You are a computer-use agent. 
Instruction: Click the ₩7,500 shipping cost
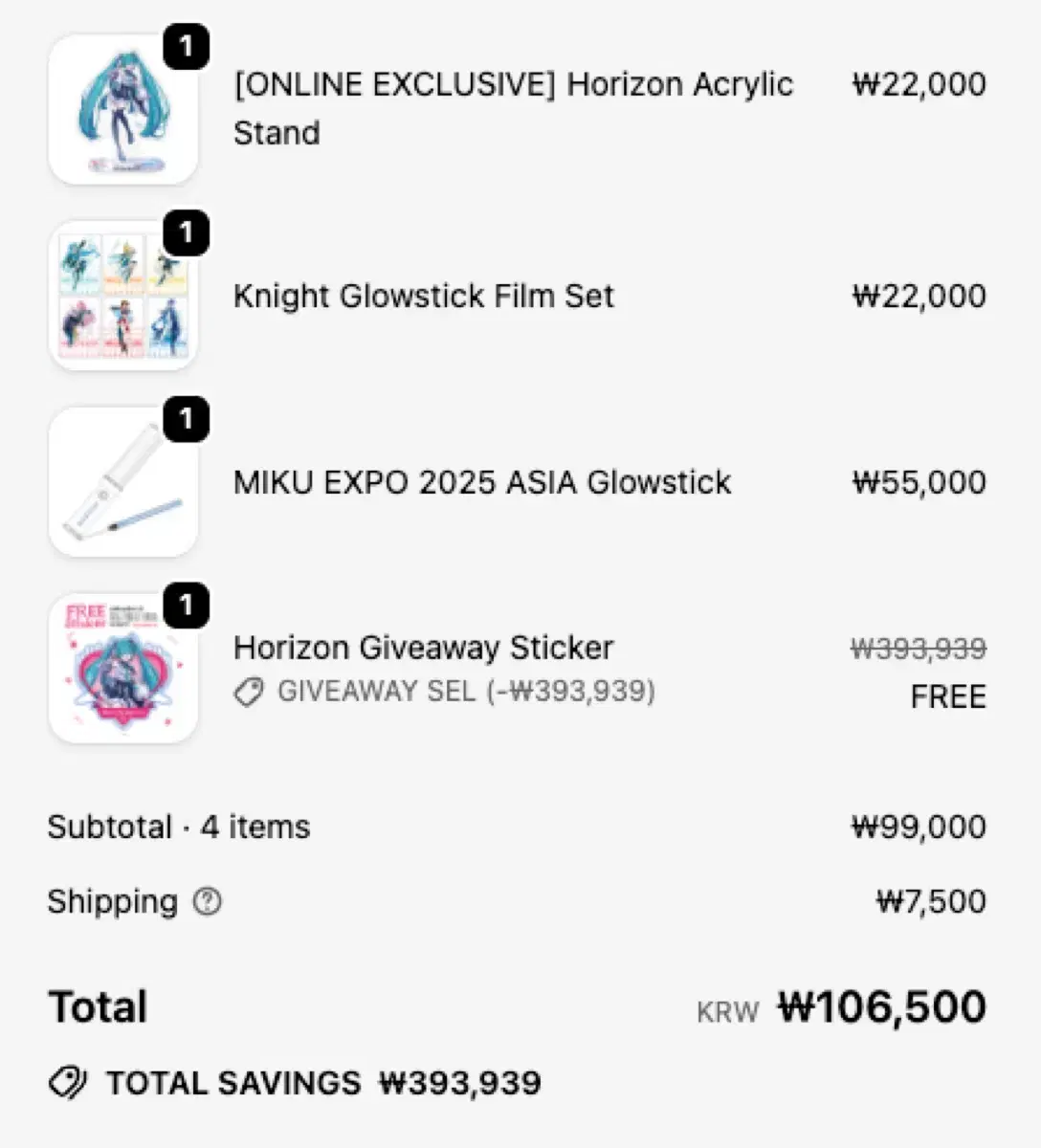[930, 901]
